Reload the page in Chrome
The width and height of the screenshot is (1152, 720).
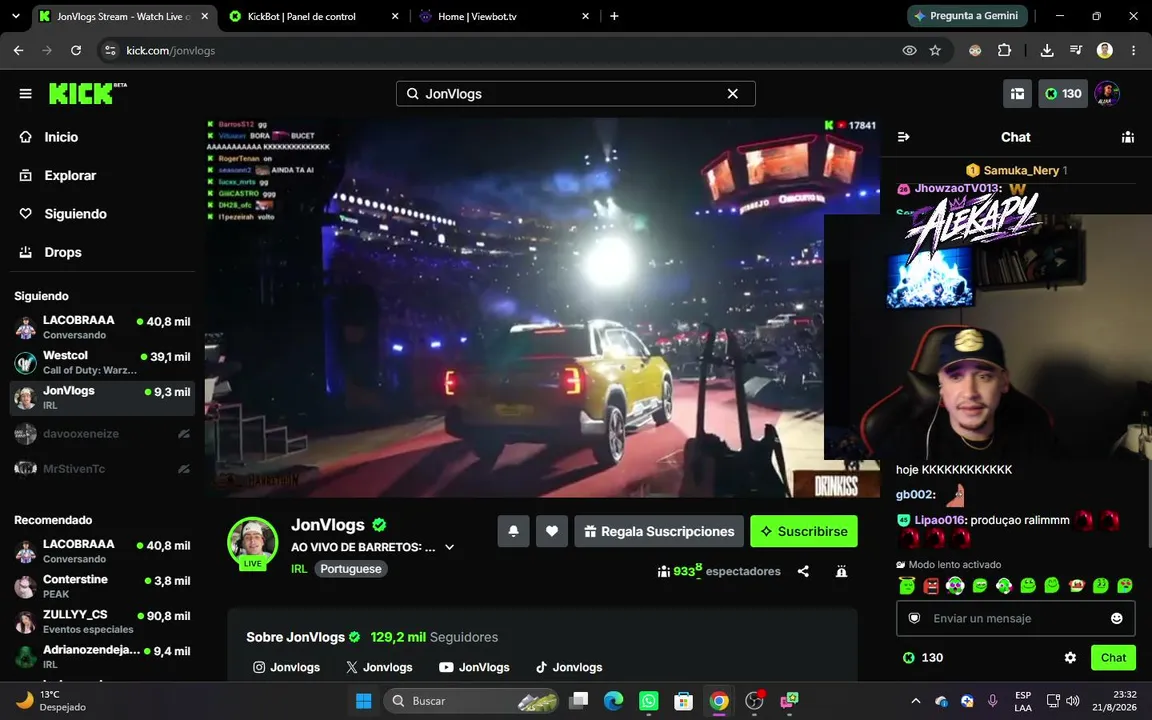point(76,51)
